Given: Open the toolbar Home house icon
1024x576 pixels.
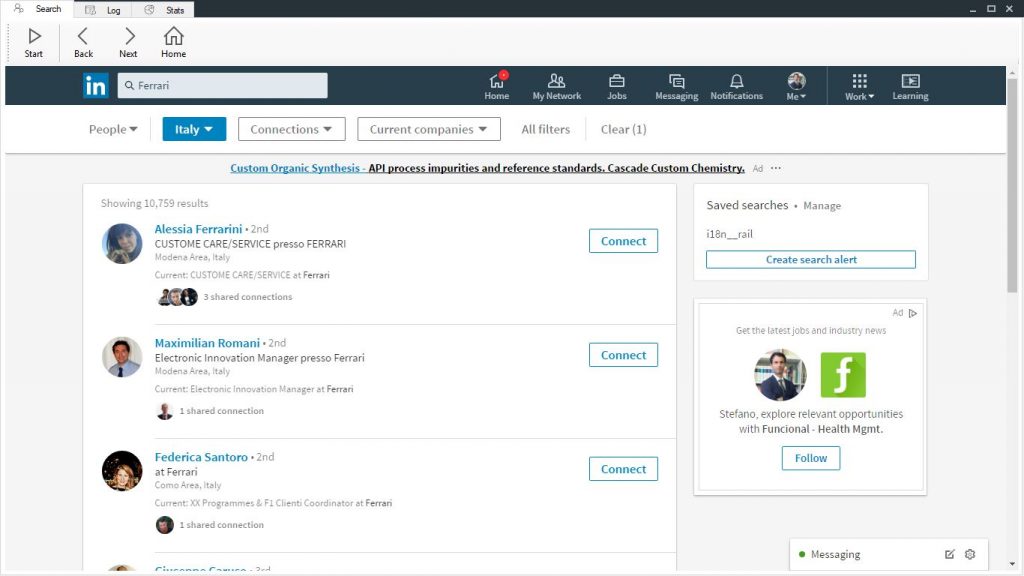Looking at the screenshot, I should point(174,37).
